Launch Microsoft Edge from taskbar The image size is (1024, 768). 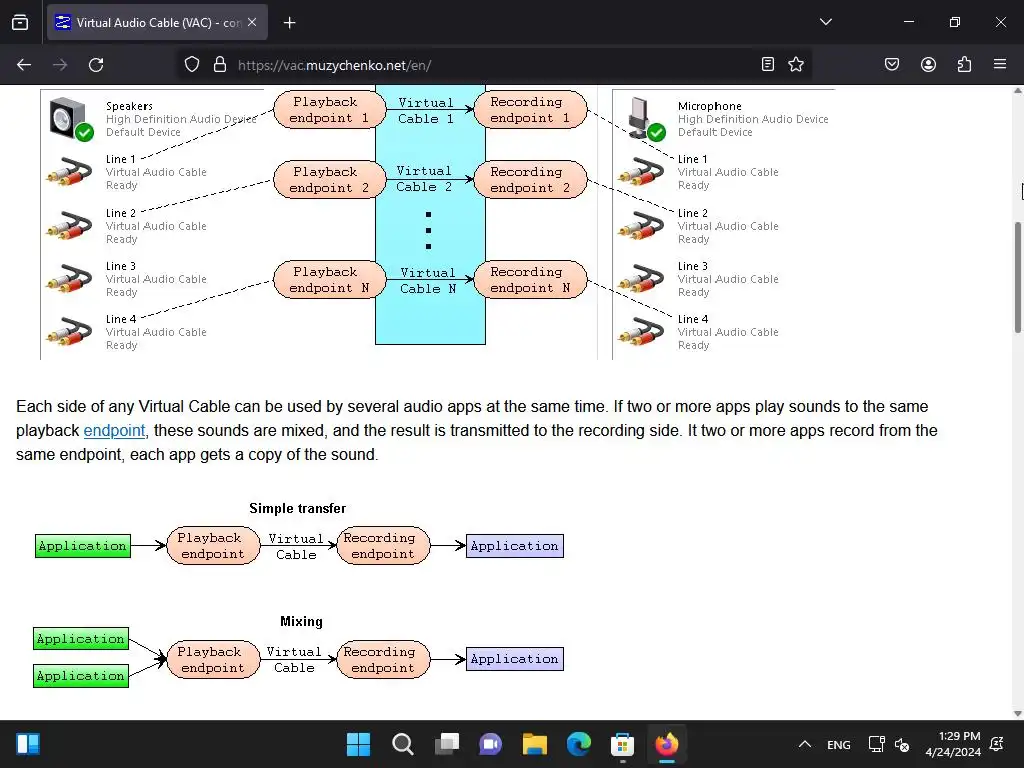tap(579, 744)
